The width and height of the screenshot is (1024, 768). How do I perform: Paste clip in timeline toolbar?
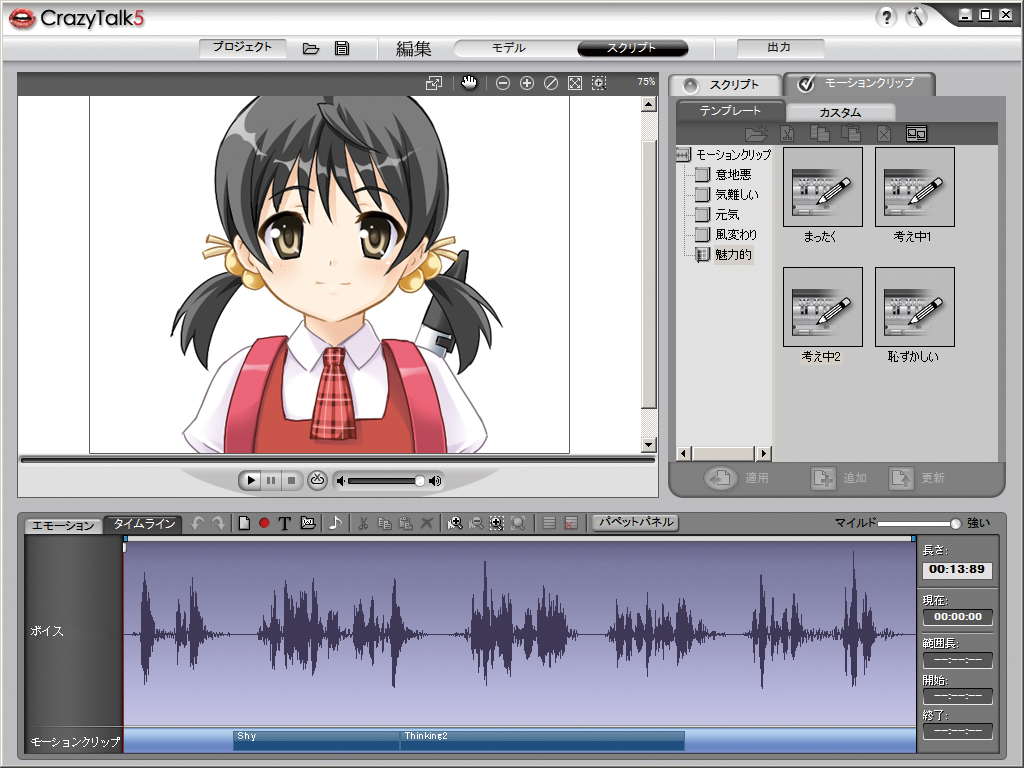pos(406,523)
